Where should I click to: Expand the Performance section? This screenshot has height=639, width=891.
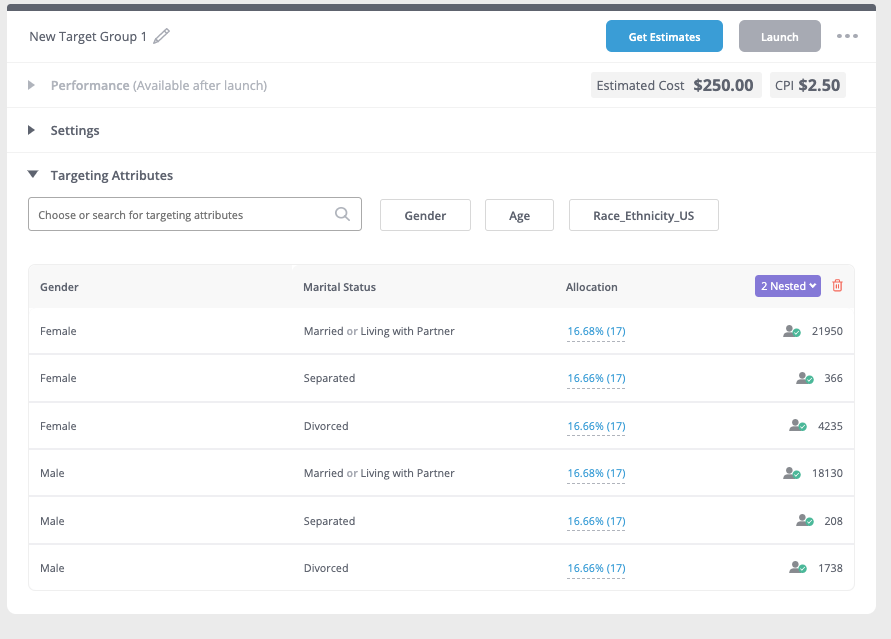[31, 85]
